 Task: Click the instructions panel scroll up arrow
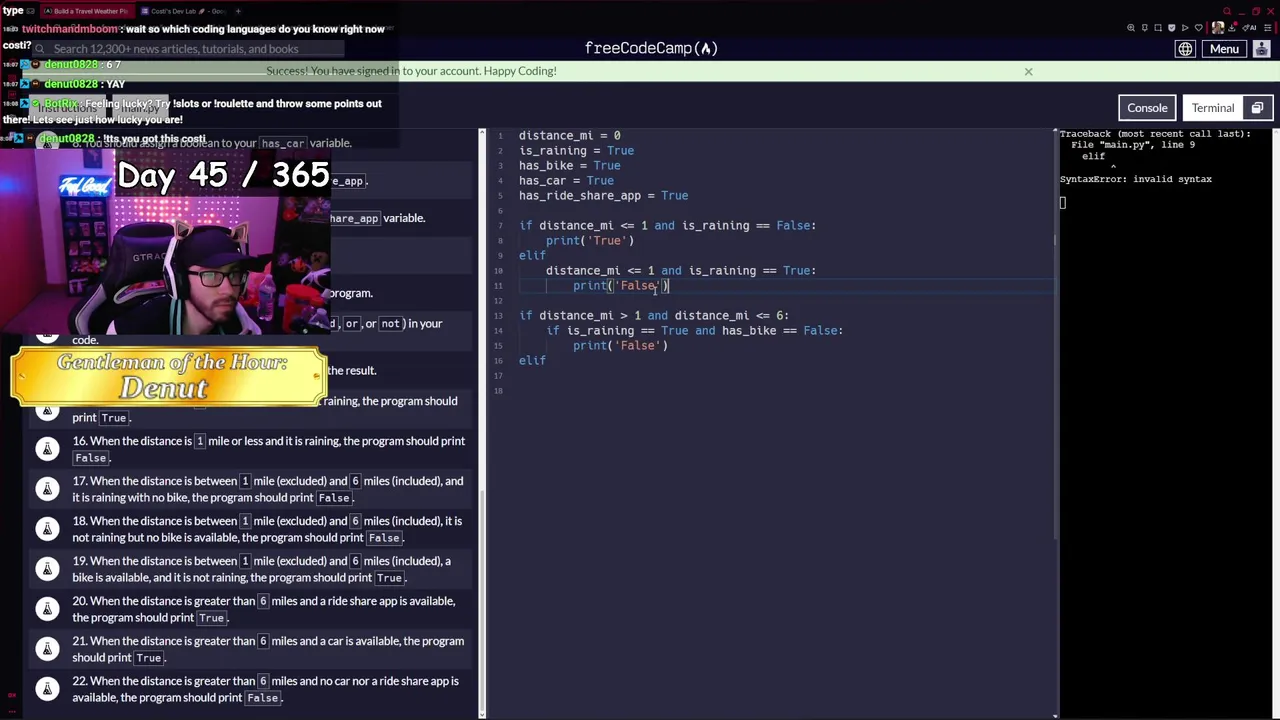point(482,133)
